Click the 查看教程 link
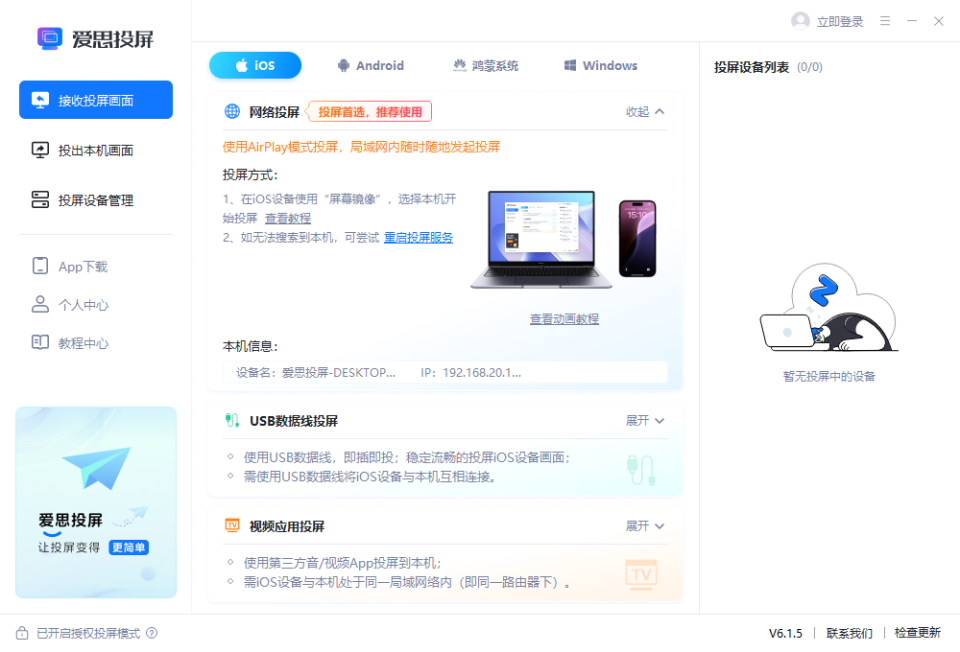 288,219
